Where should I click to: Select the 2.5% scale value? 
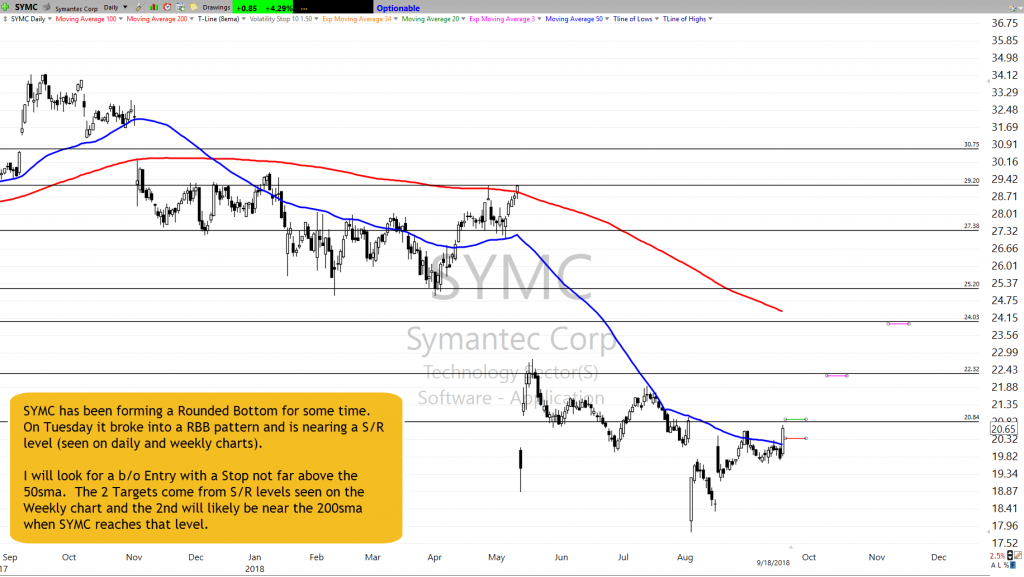tap(997, 556)
